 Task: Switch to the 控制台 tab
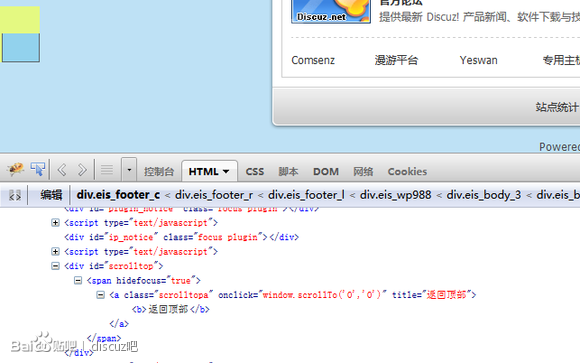pos(159,172)
